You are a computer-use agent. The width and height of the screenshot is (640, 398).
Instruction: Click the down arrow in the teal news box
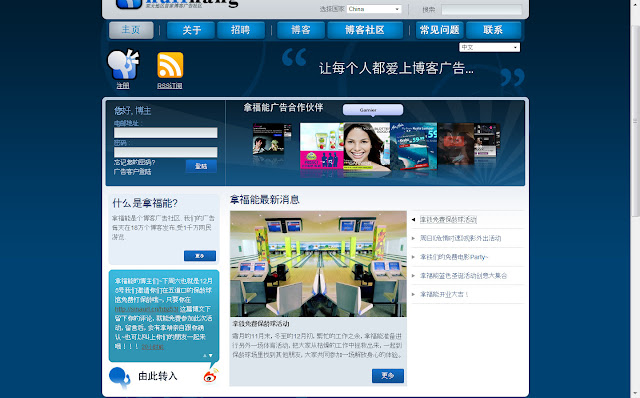pos(211,356)
